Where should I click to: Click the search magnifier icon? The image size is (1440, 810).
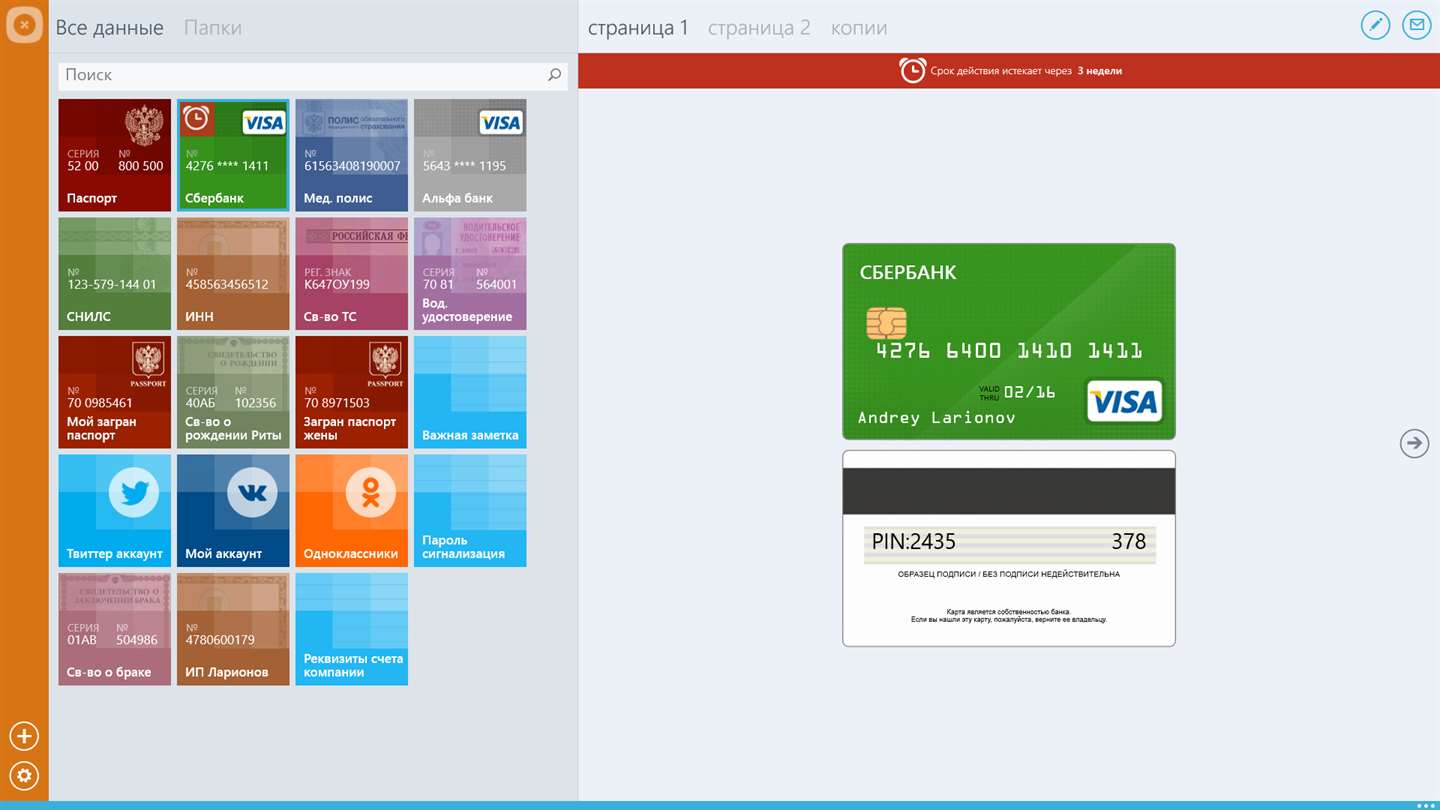(x=555, y=75)
